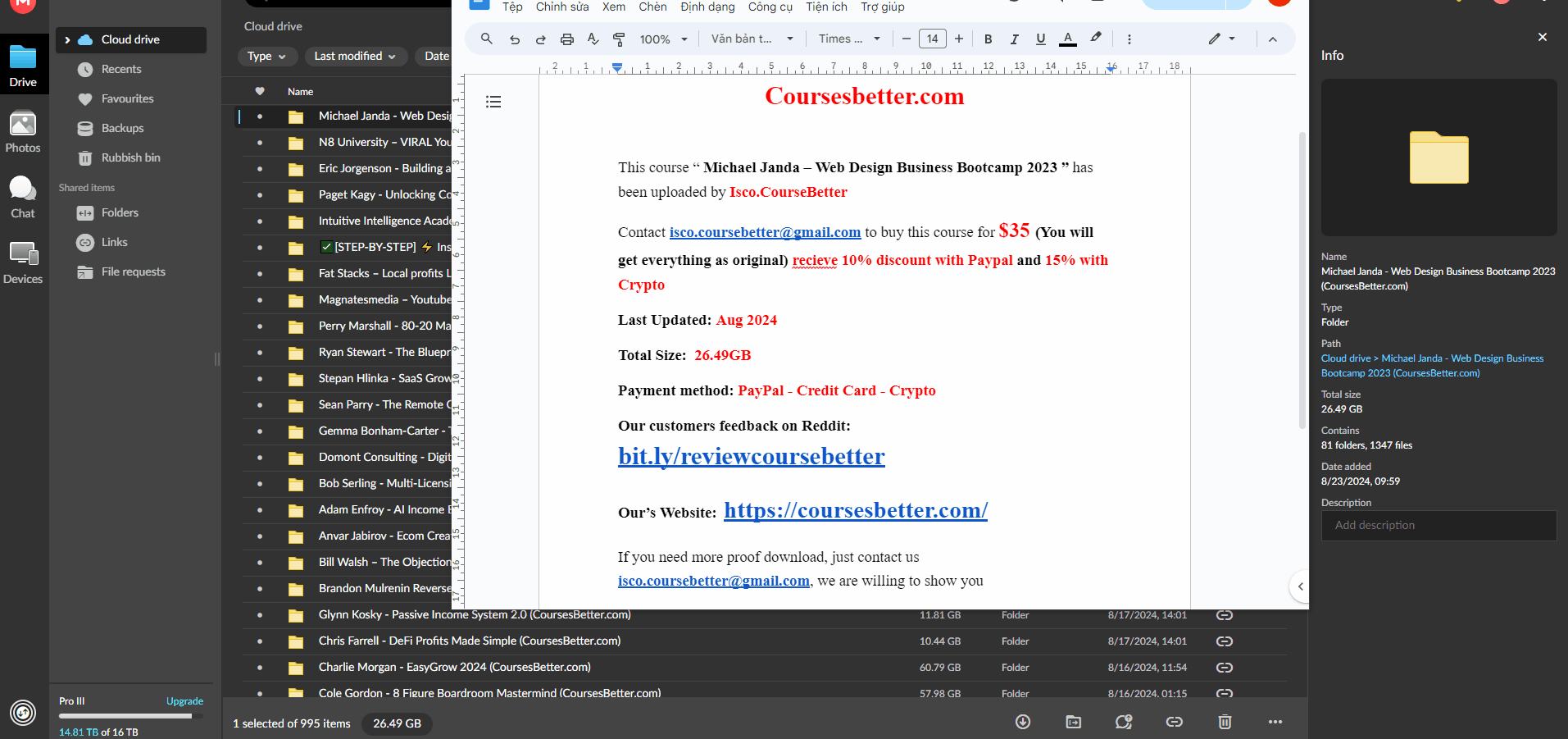
Task: Open the Last modified filter dropdown
Action: pos(355,56)
